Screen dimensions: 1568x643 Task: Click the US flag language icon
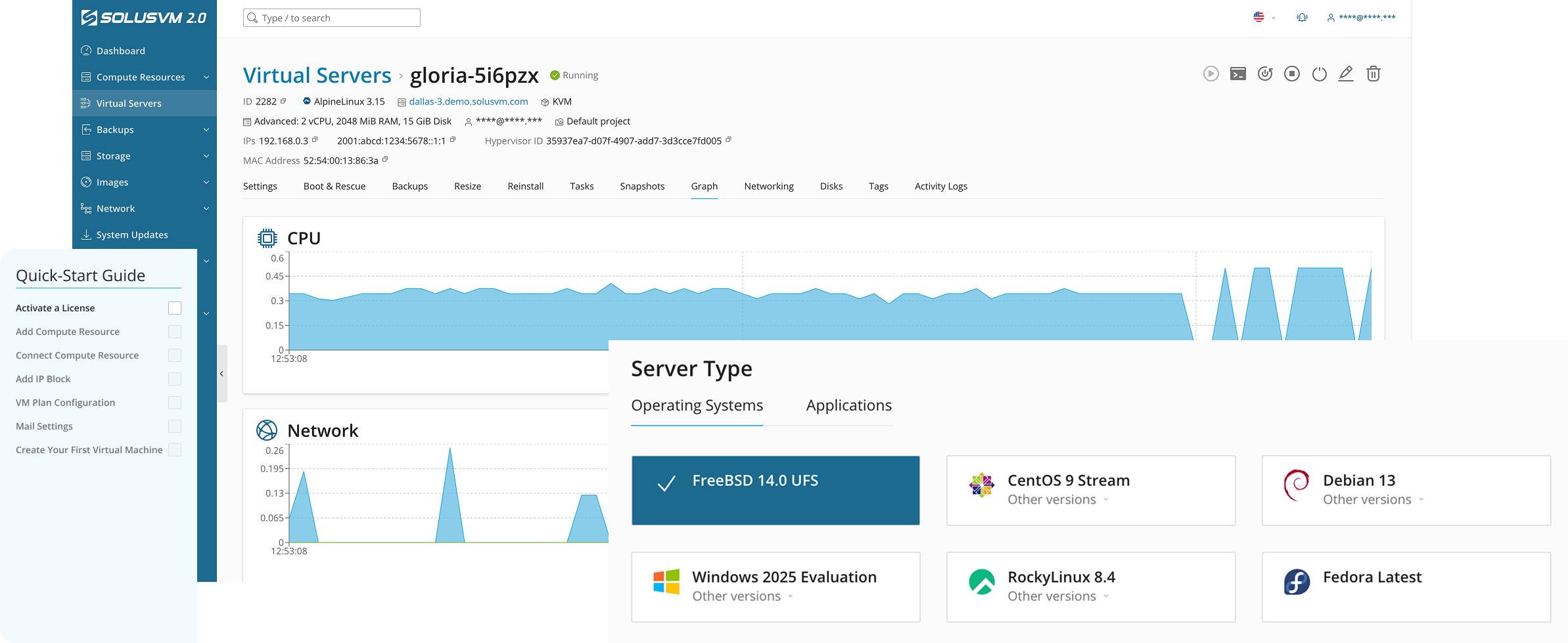pyautogui.click(x=1258, y=17)
